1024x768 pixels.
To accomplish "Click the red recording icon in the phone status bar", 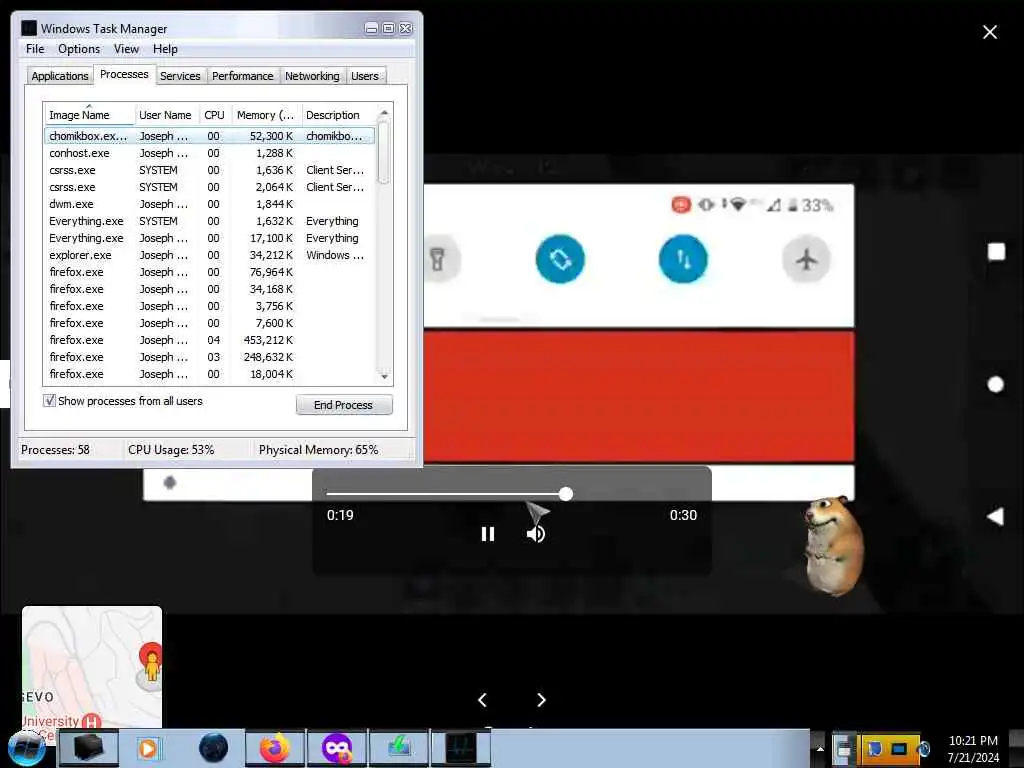I will [x=680, y=205].
